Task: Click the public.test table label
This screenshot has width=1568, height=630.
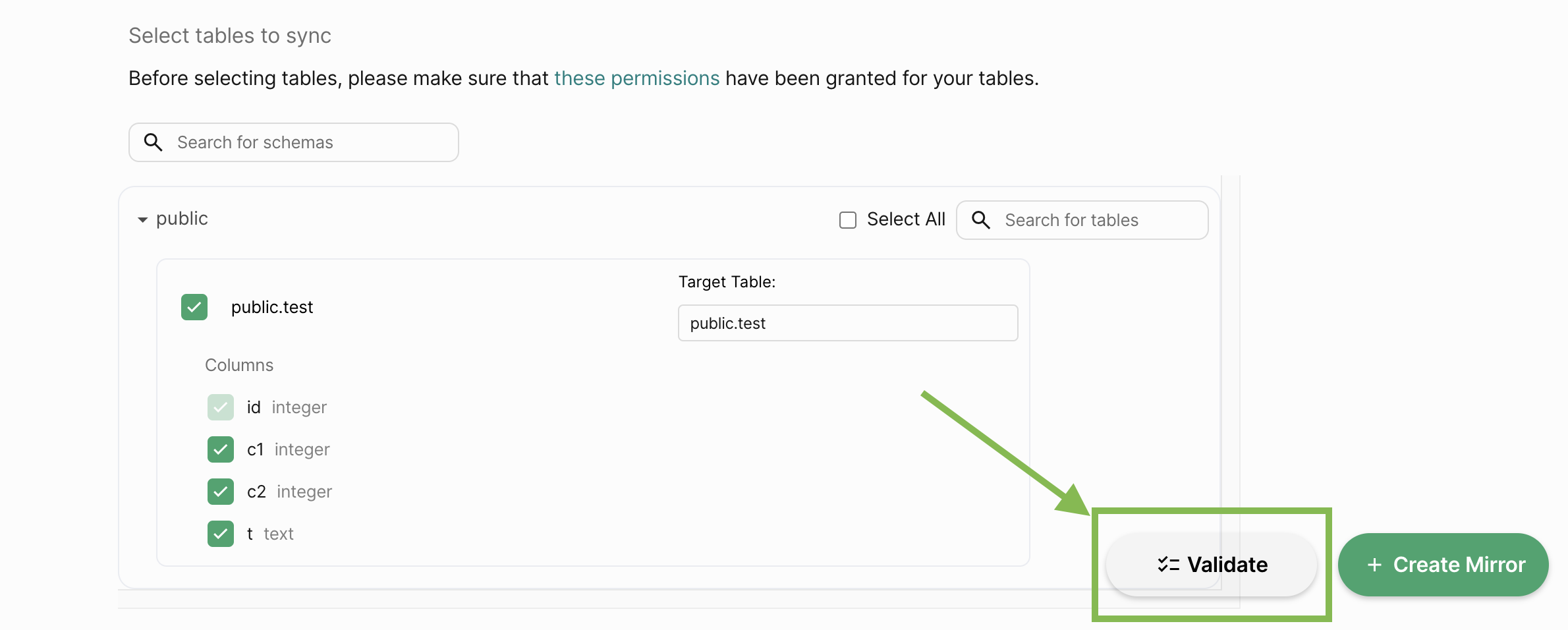Action: click(272, 307)
